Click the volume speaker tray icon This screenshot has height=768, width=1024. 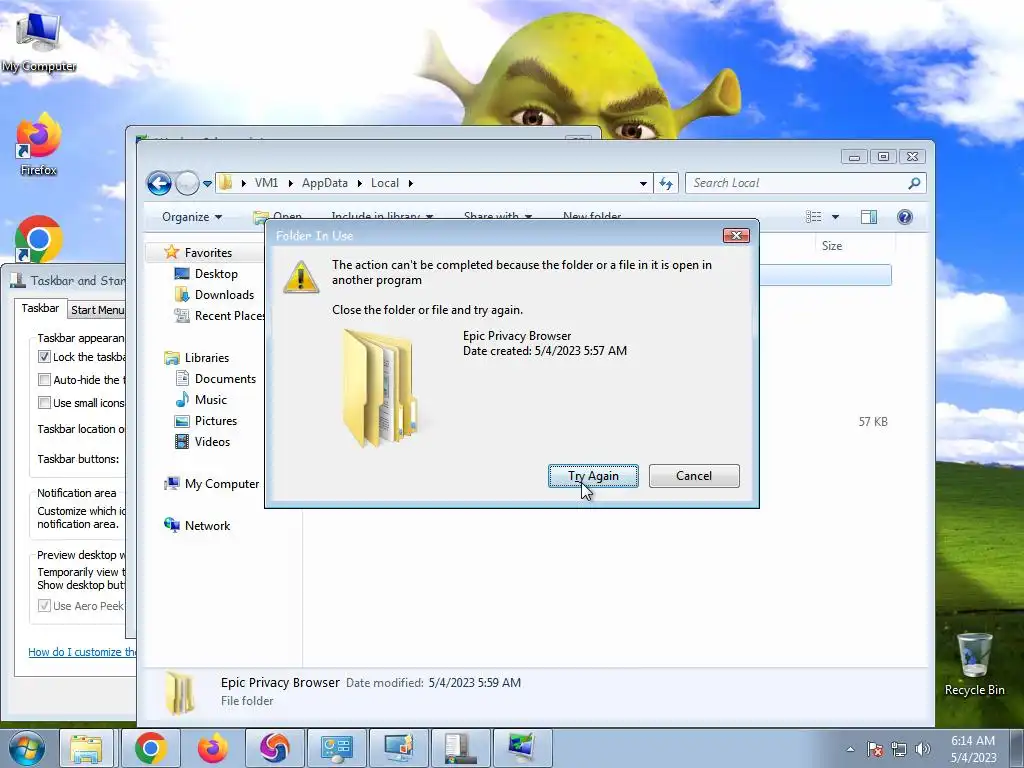tap(923, 749)
